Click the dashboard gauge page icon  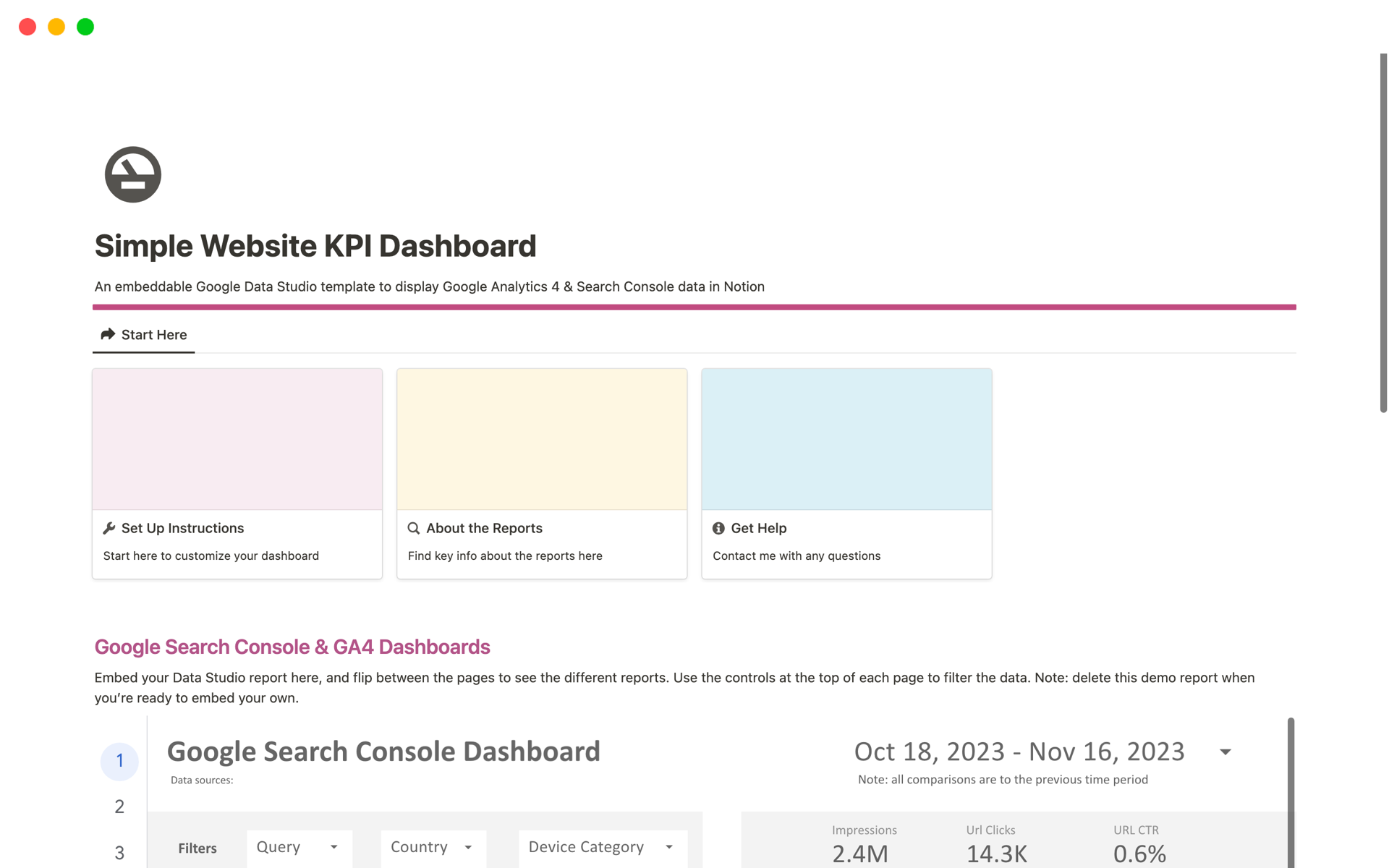pos(132,174)
